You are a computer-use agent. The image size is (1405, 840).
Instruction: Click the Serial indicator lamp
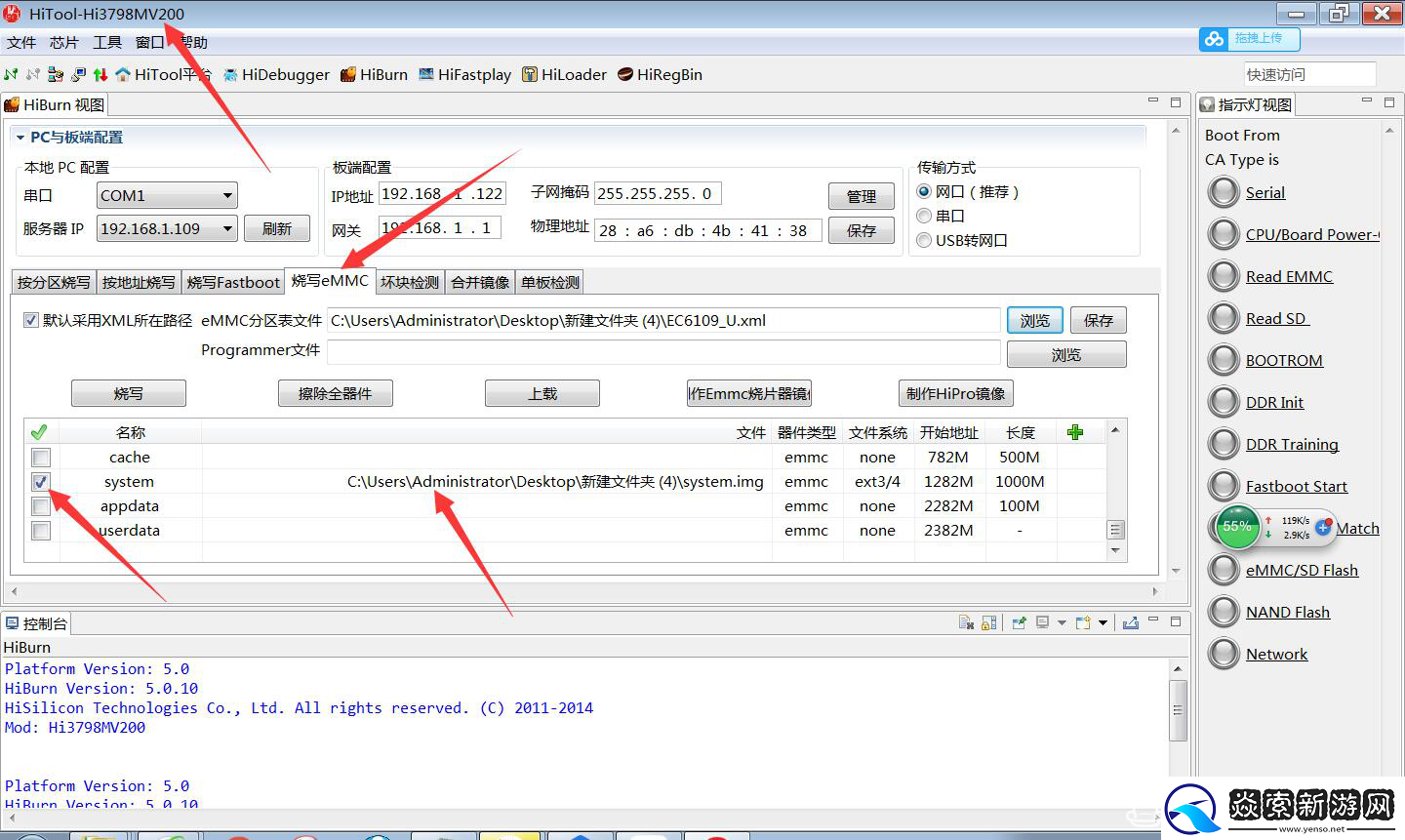1224,192
